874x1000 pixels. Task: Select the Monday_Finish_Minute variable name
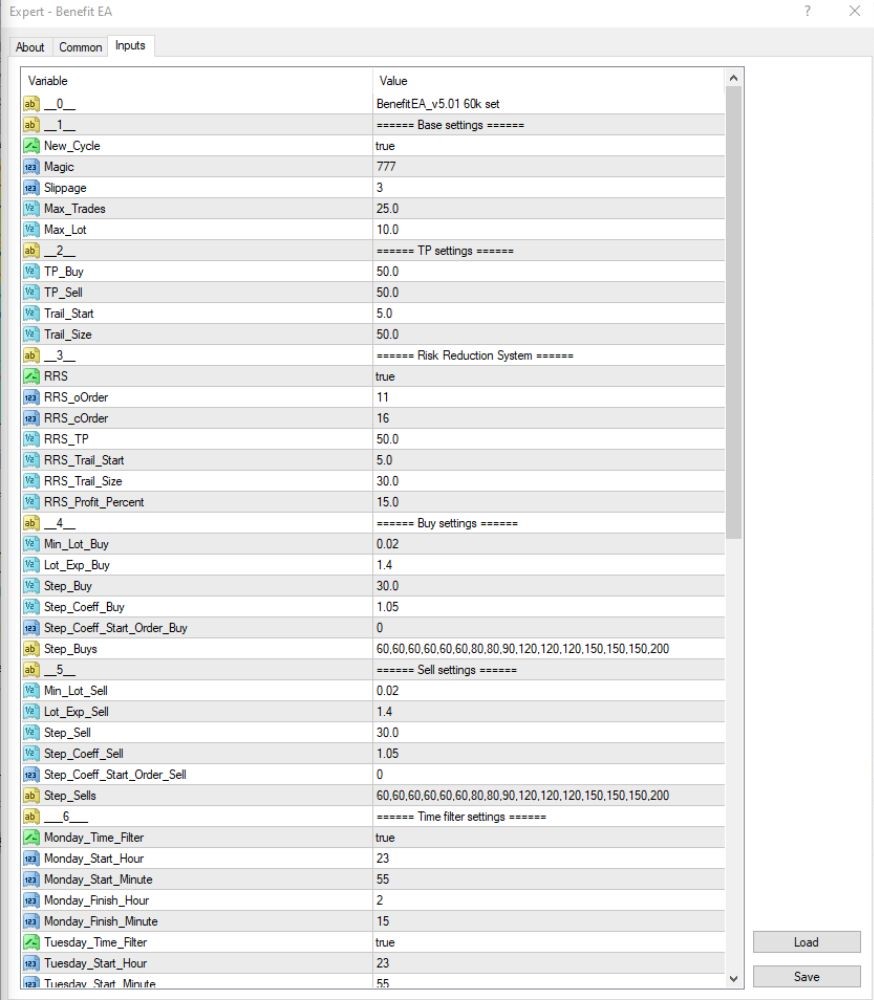coord(101,922)
